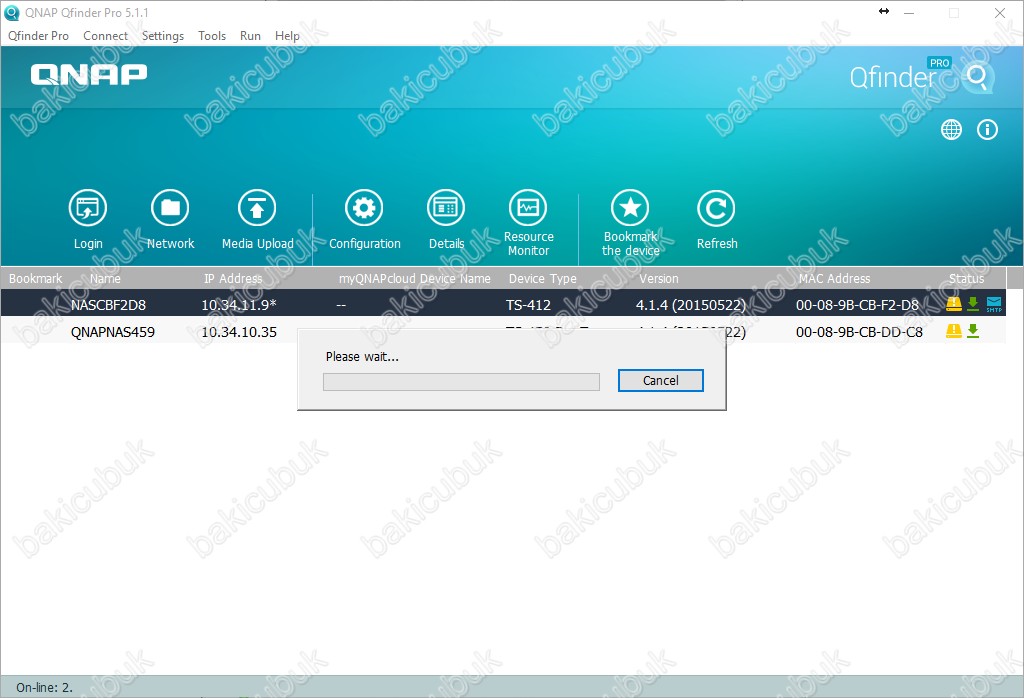Screen dimensions: 1024x698
Task: Click MAC address 00-08-9B-CB-DD-C8
Action: [859, 332]
